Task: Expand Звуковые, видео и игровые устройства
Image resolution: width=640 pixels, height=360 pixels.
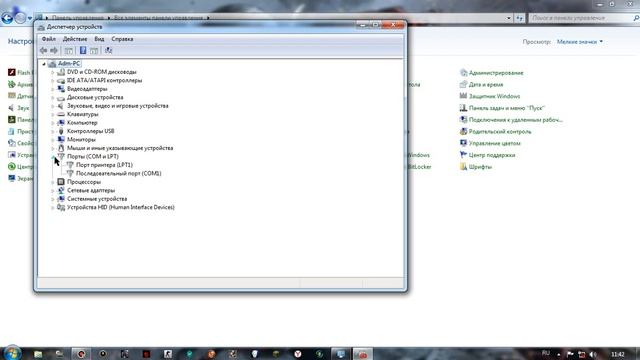Action: click(52, 106)
